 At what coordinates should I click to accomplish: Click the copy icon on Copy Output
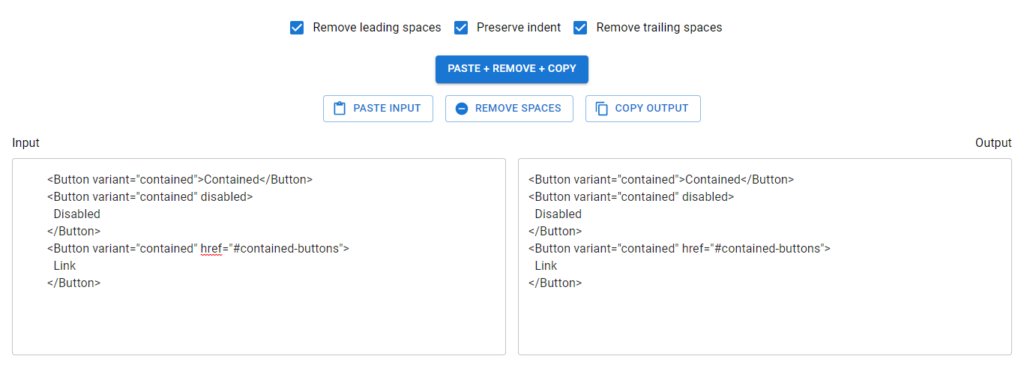[601, 108]
